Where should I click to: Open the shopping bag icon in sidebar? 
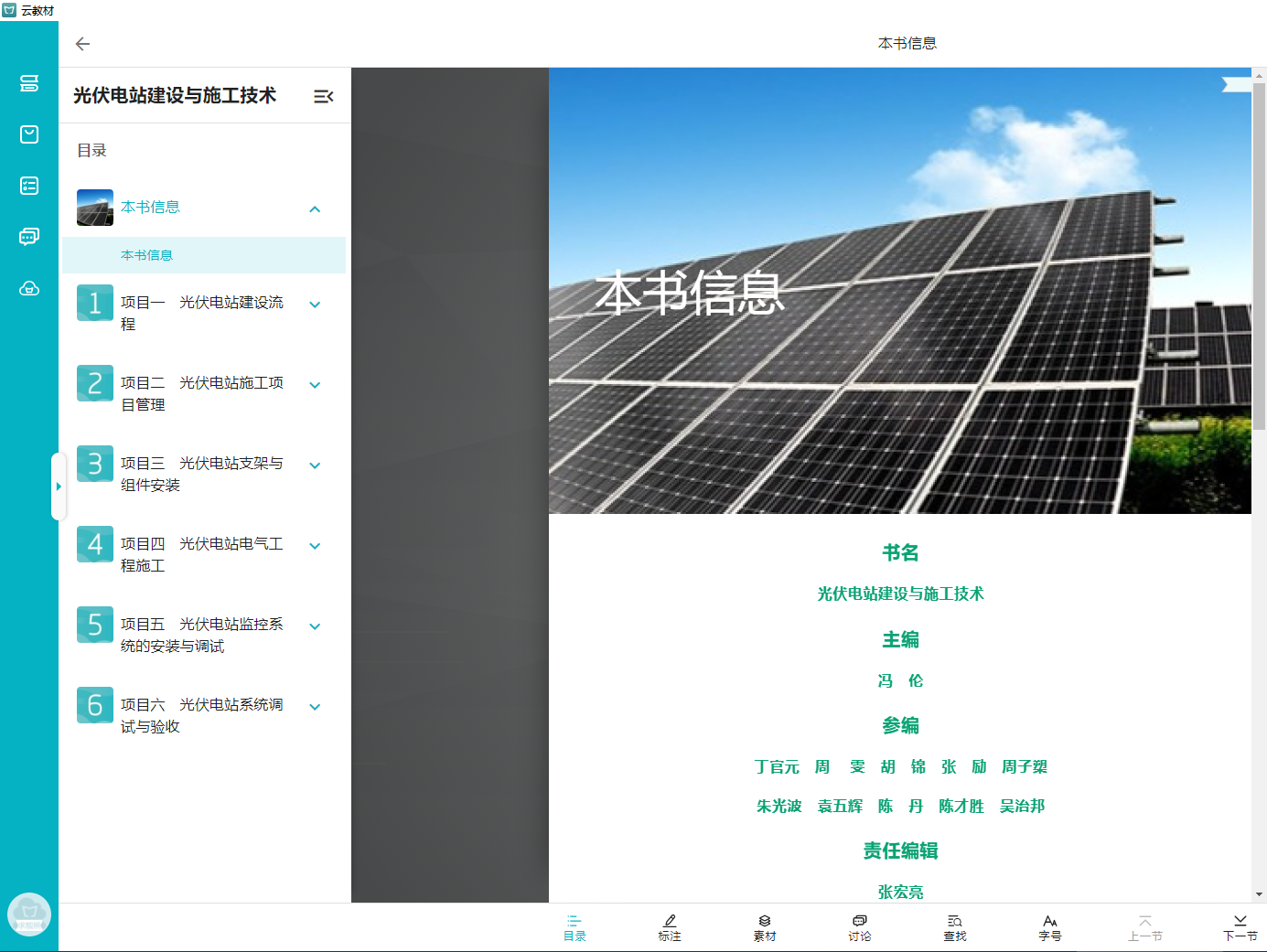[x=29, y=134]
